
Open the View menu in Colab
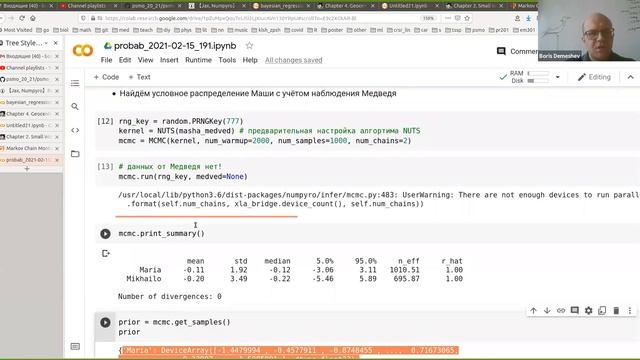(x=145, y=60)
